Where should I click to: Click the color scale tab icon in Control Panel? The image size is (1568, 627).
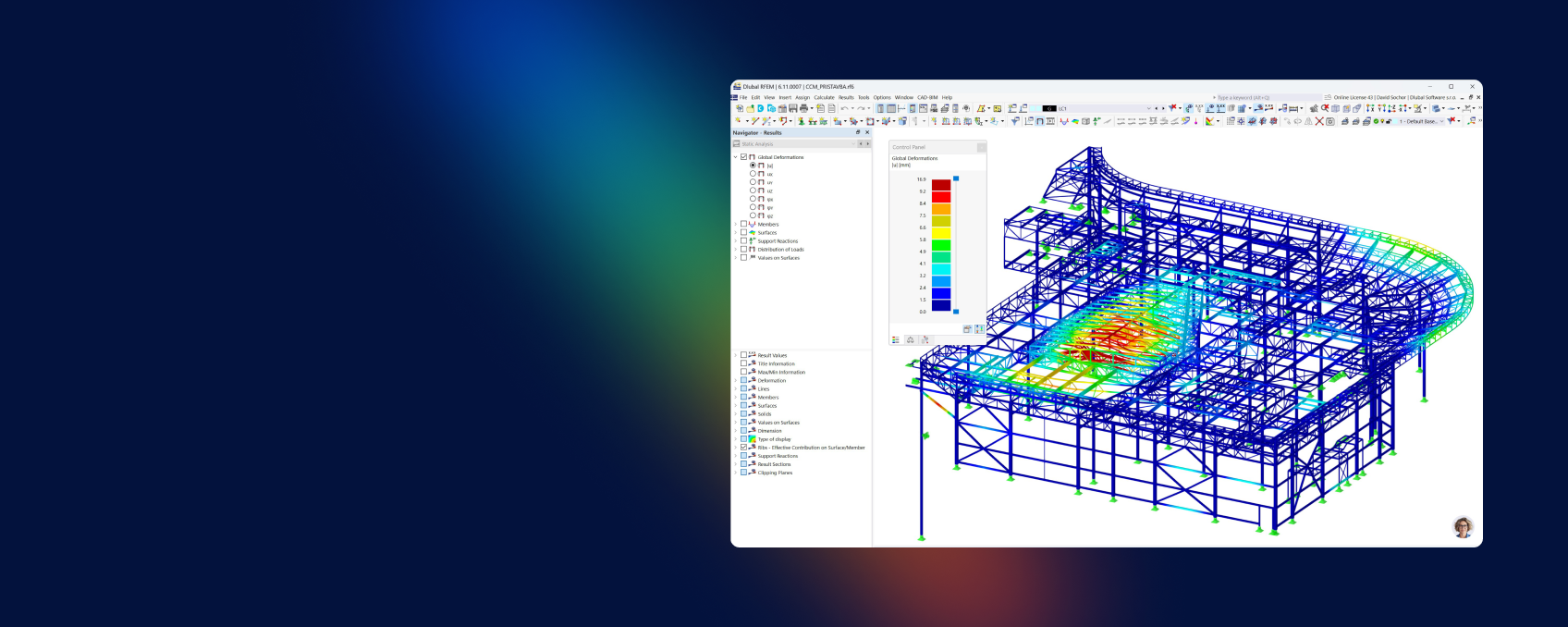point(896,339)
